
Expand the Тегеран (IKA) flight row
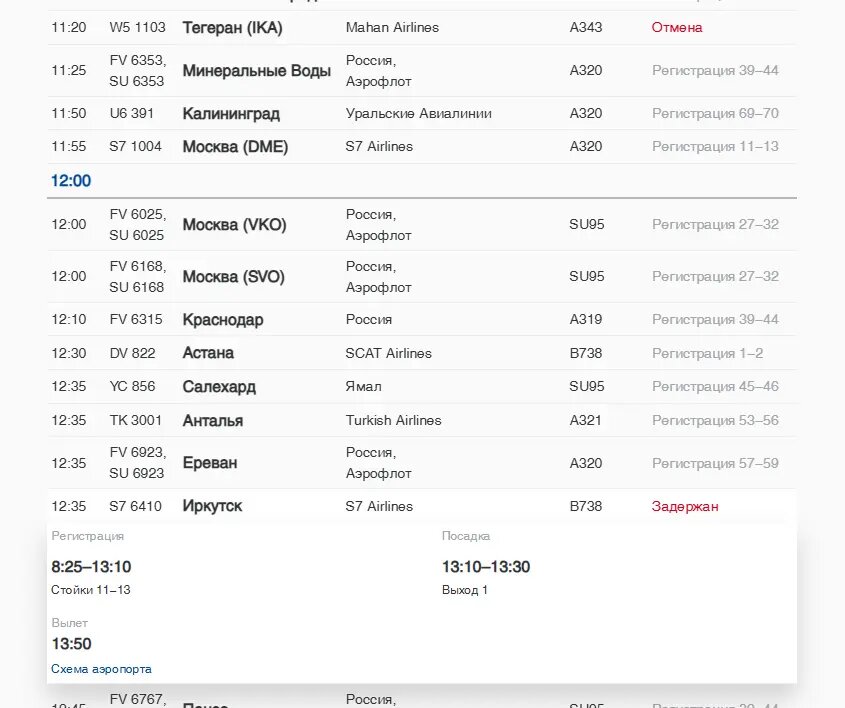(422, 27)
